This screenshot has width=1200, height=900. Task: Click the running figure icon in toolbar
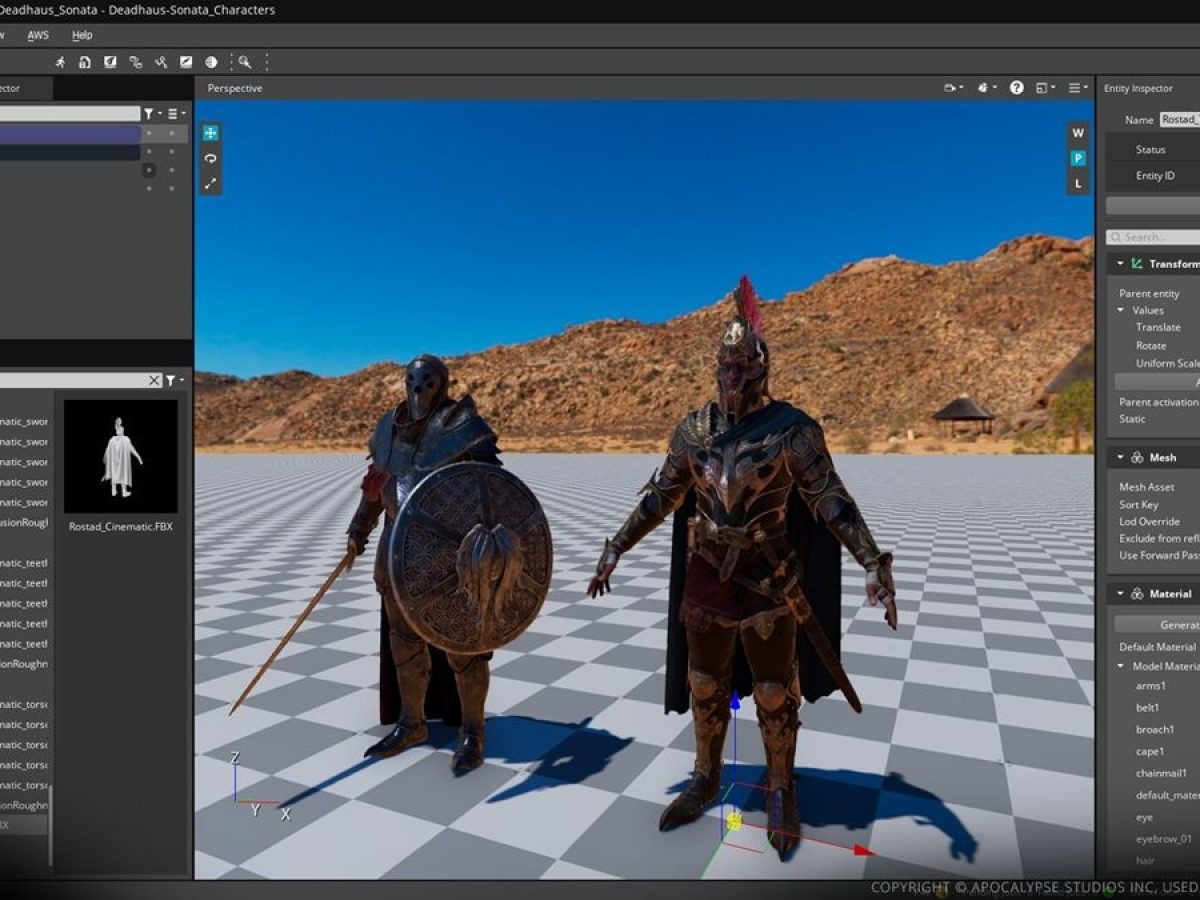[x=60, y=62]
